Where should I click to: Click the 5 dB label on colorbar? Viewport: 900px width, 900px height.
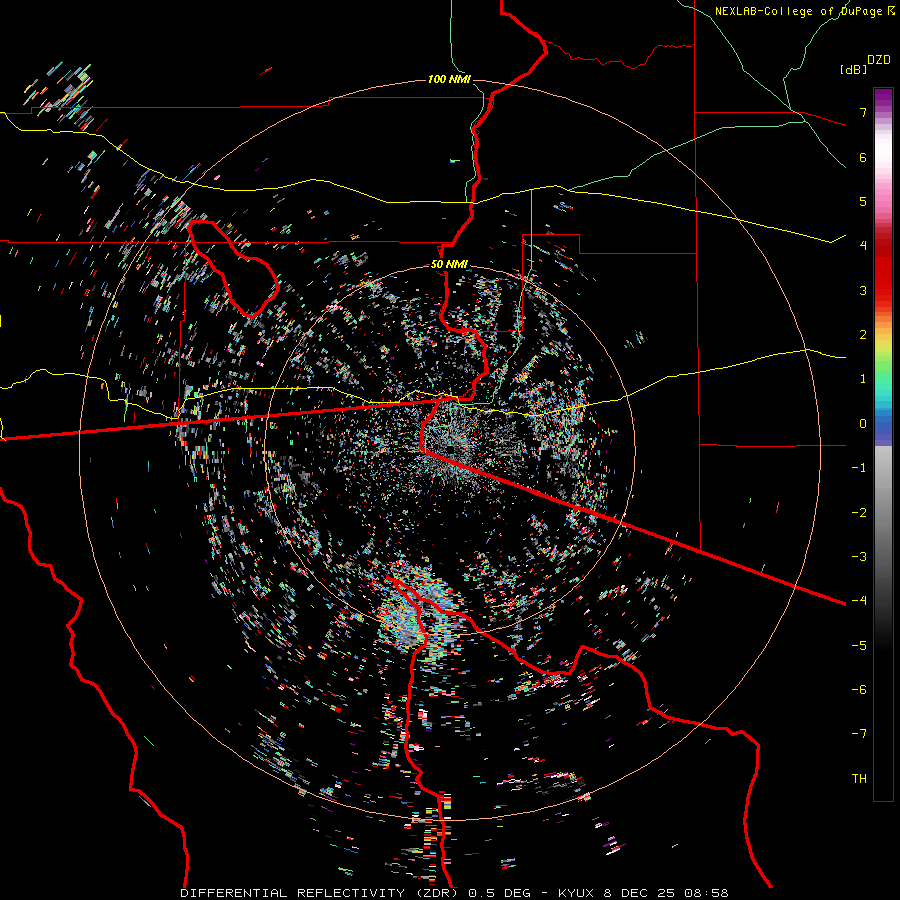click(863, 201)
